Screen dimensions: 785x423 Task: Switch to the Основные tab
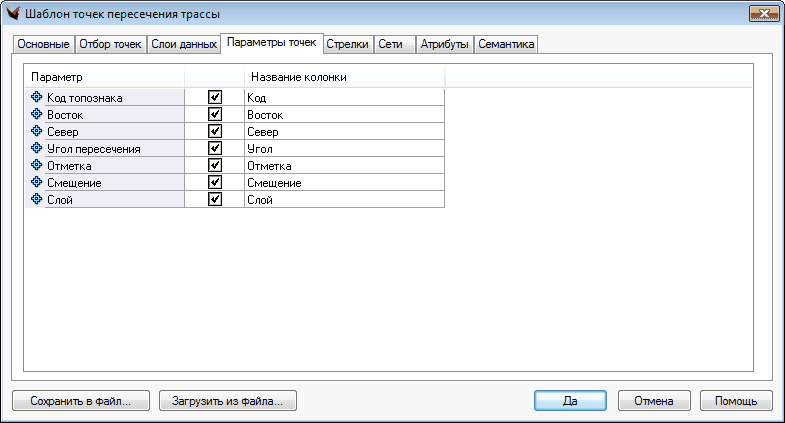[43, 45]
